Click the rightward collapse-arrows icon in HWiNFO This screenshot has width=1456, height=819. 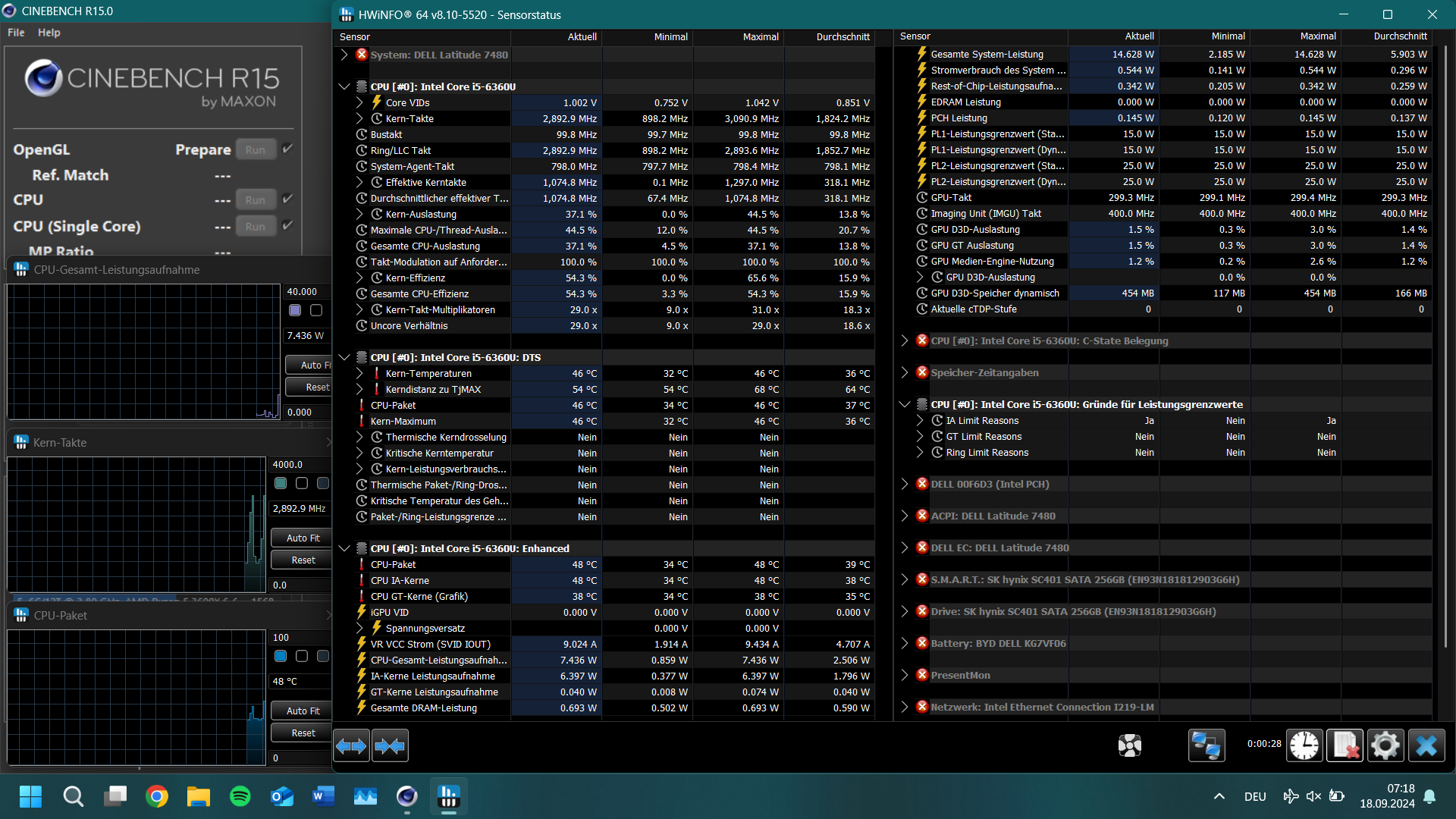coord(390,745)
